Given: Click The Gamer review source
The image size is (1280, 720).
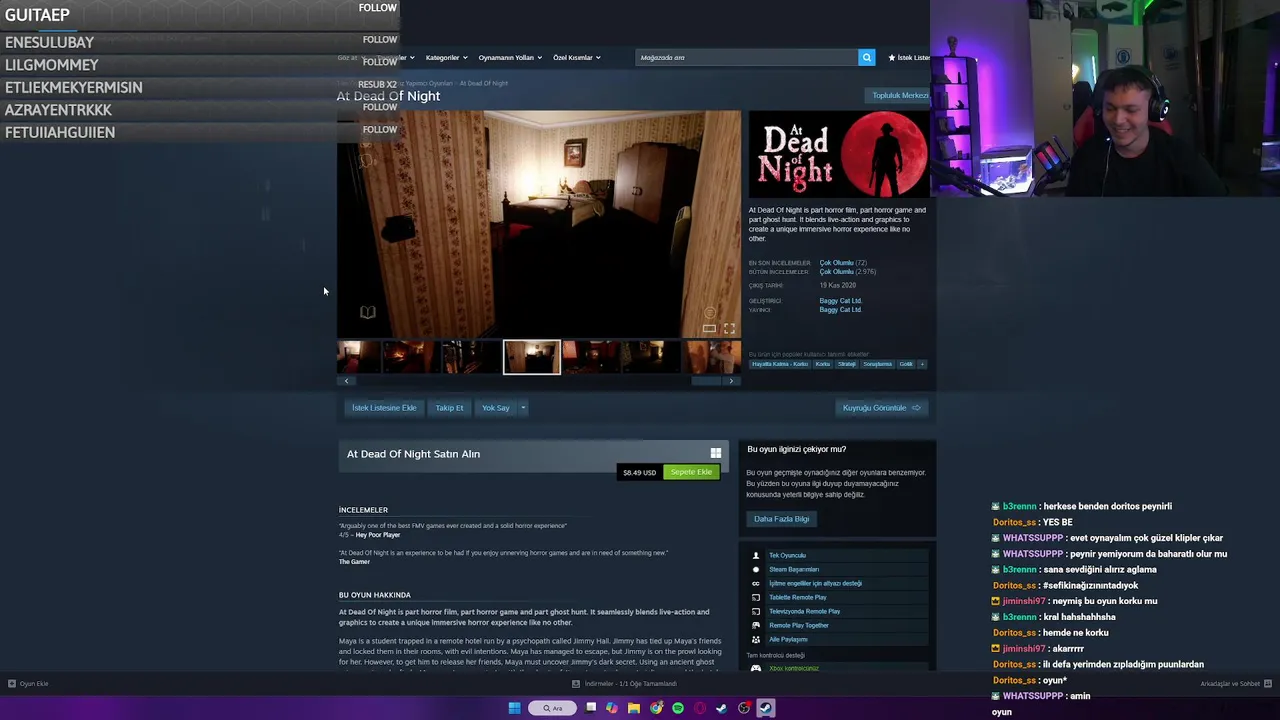Looking at the screenshot, I should click(x=354, y=562).
